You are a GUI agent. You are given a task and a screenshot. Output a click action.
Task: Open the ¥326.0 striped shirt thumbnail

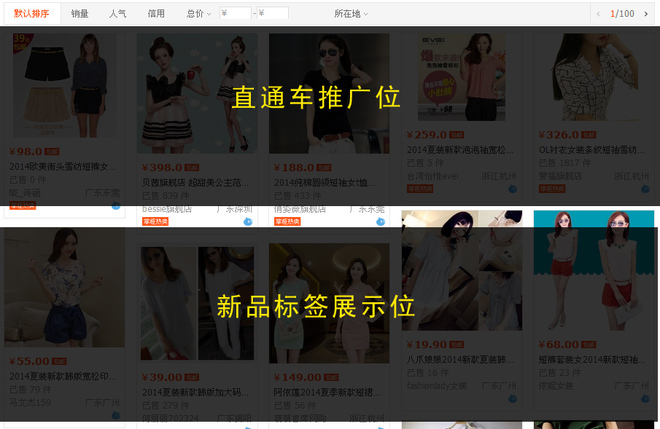point(594,77)
